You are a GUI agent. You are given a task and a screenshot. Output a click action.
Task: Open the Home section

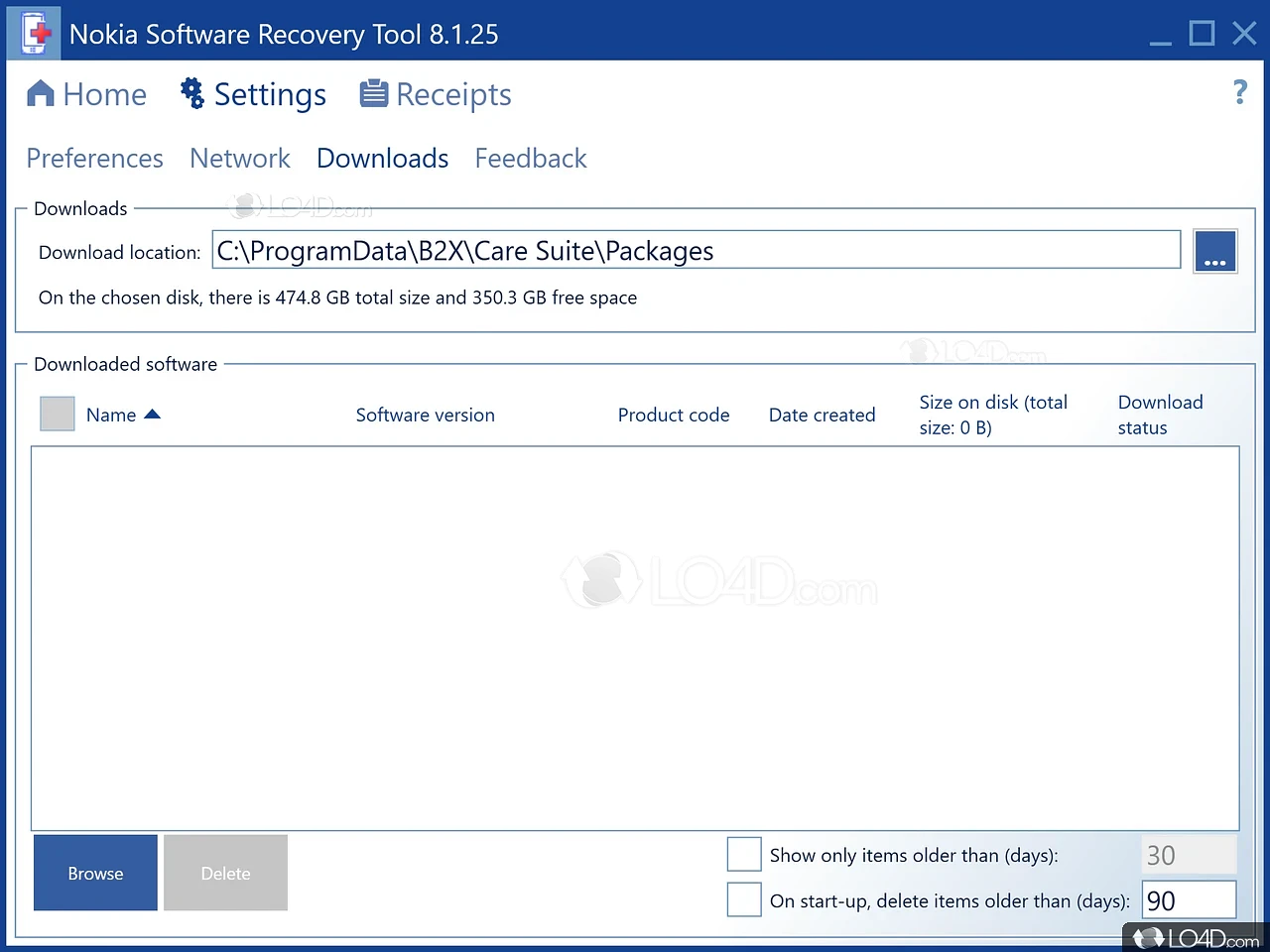click(86, 94)
